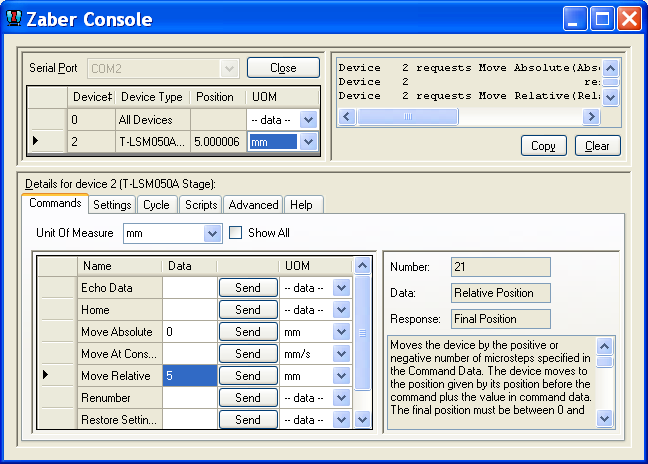Open the UOM dropdown in Echo Data row

[341, 288]
